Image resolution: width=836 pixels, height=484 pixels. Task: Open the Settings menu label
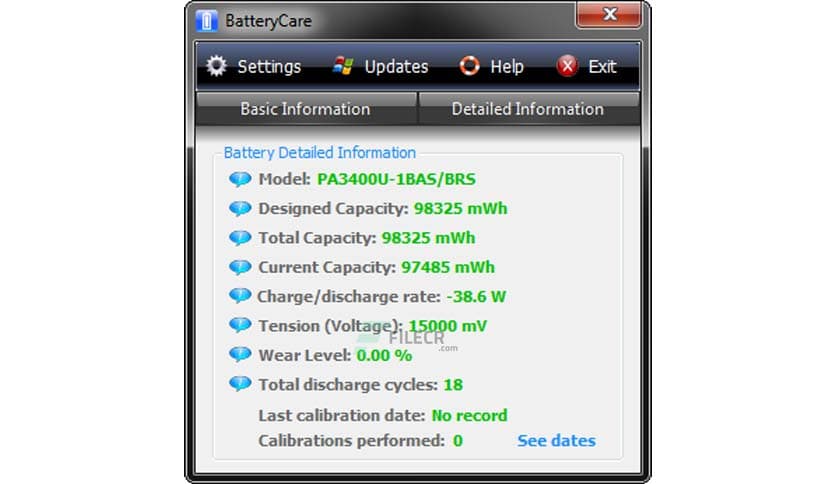pyautogui.click(x=269, y=67)
